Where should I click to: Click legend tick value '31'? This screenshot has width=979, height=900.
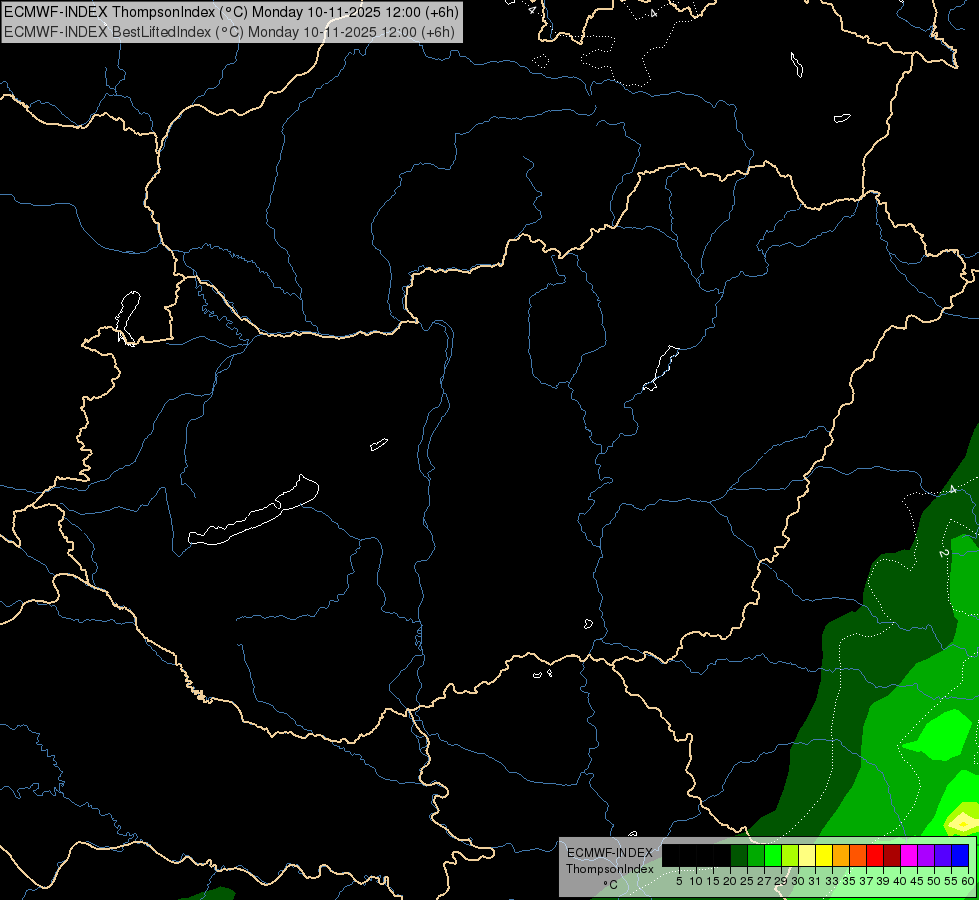[815, 881]
